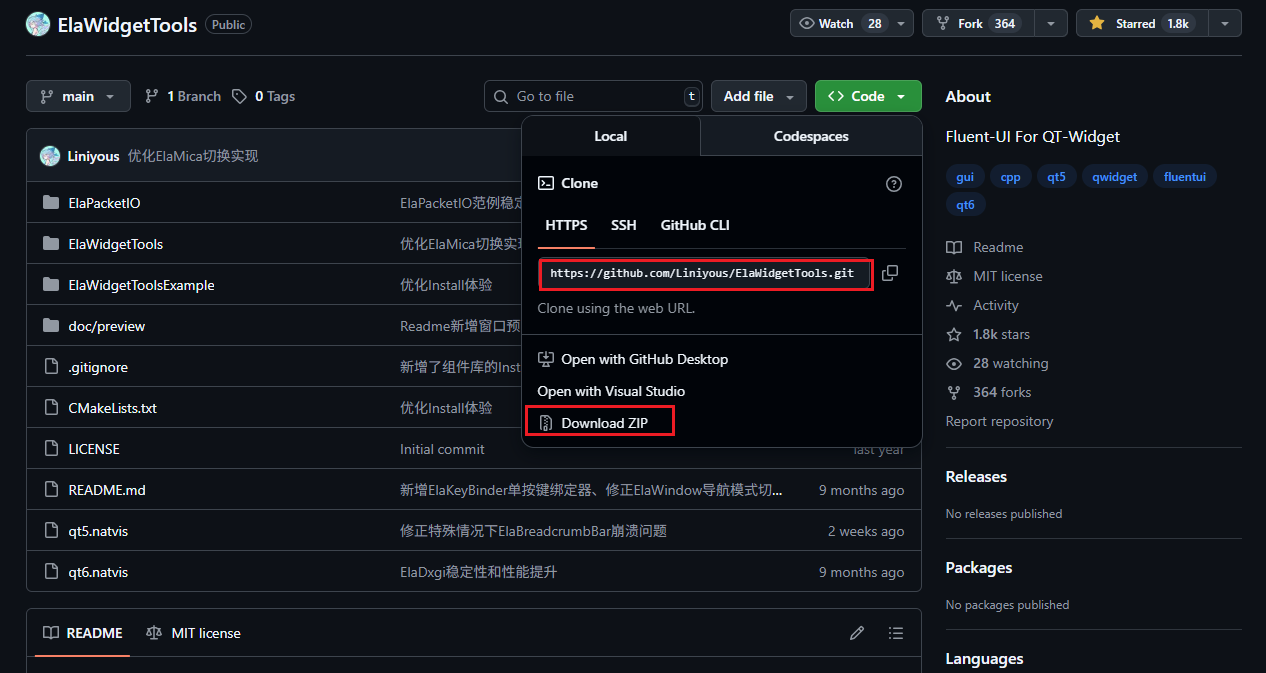Open the ElaWidgetTools folder link
The width and height of the screenshot is (1266, 673).
click(x=116, y=244)
